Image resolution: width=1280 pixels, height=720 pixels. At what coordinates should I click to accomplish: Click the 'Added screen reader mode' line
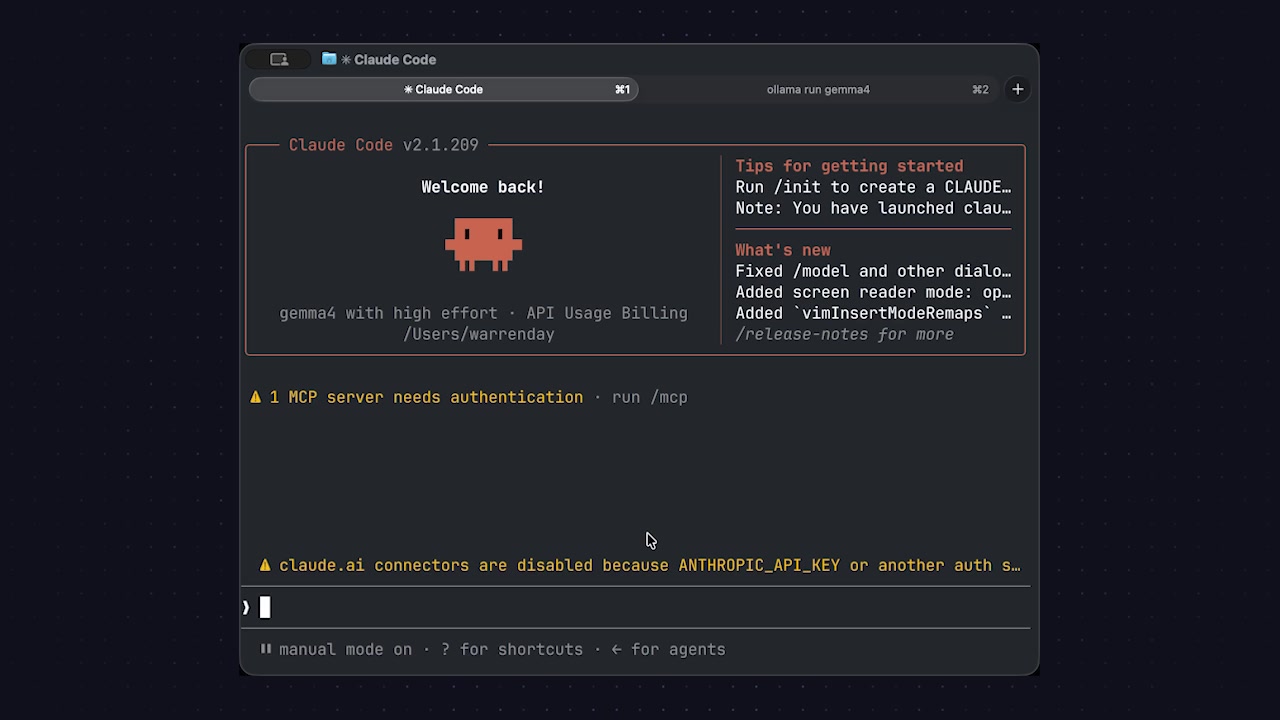[x=873, y=292]
